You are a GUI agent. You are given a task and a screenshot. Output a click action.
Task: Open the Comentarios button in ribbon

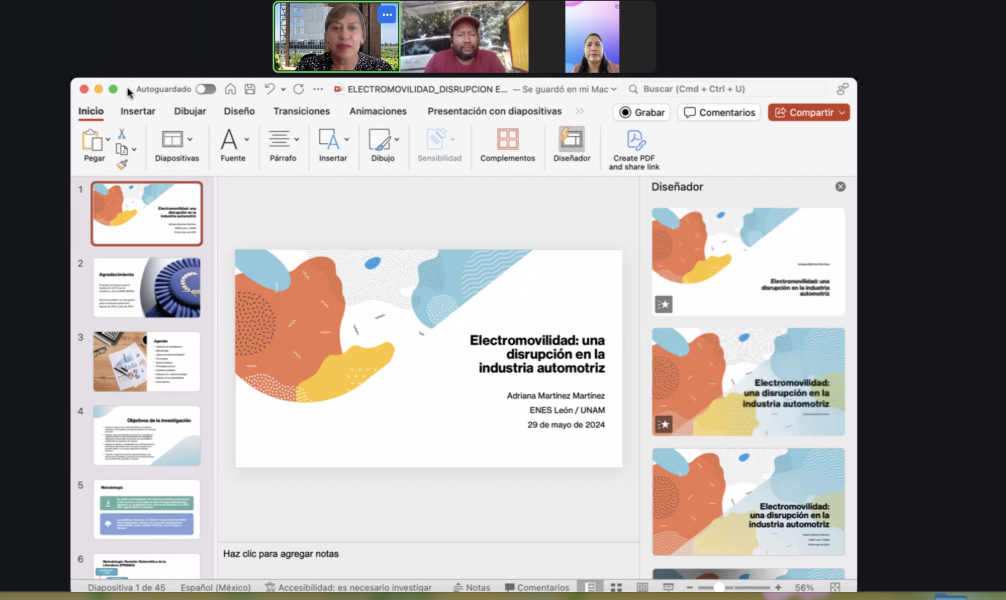coord(719,113)
